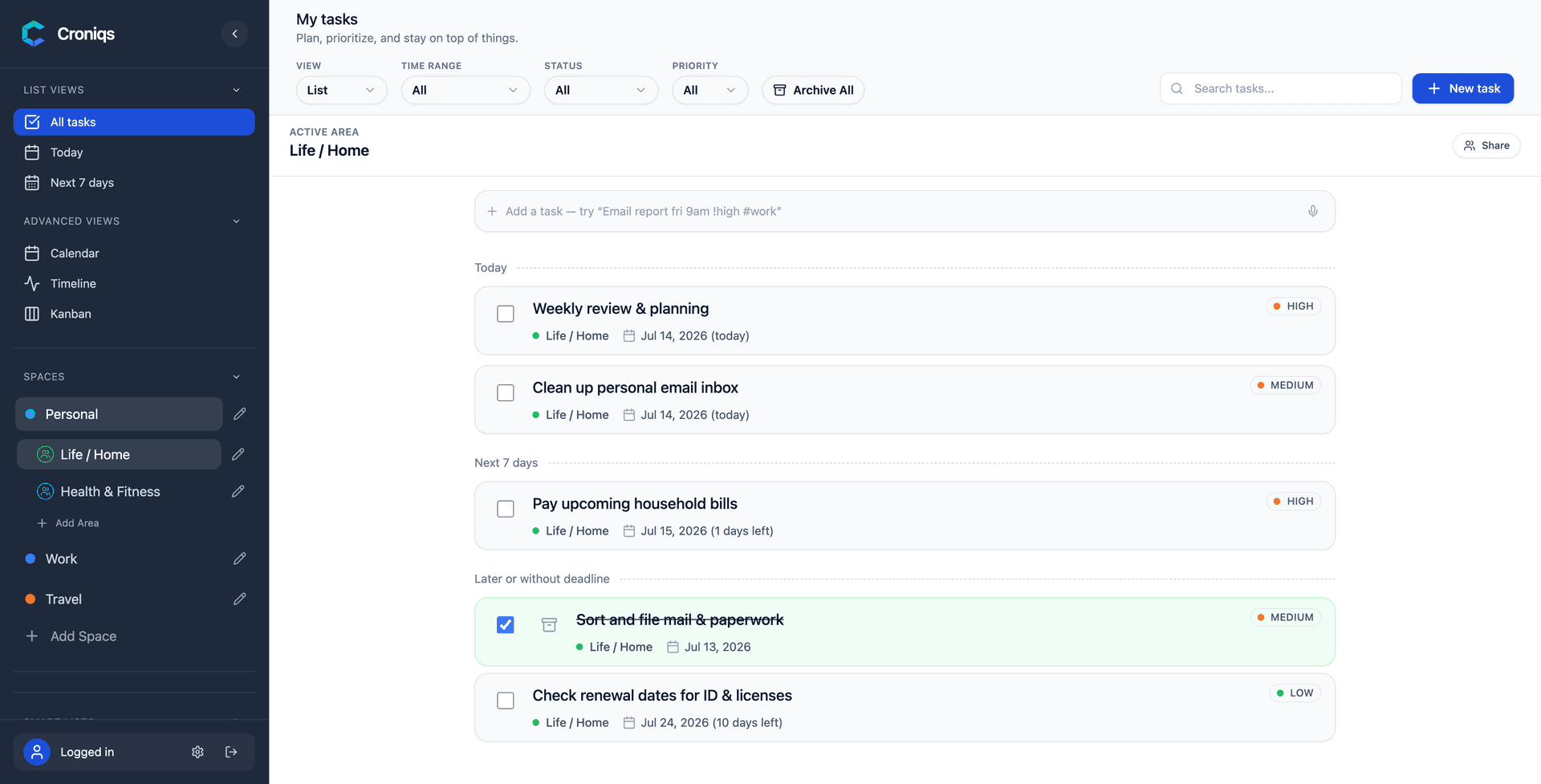Screen dimensions: 1541x784
Task: Open the Pay upcoming household bills task title
Action: (x=635, y=504)
